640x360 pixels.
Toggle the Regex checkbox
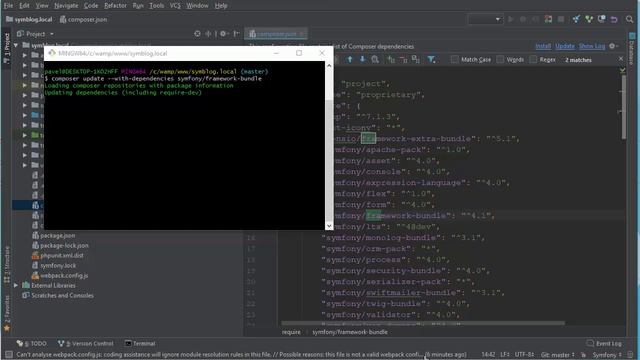(533, 60)
